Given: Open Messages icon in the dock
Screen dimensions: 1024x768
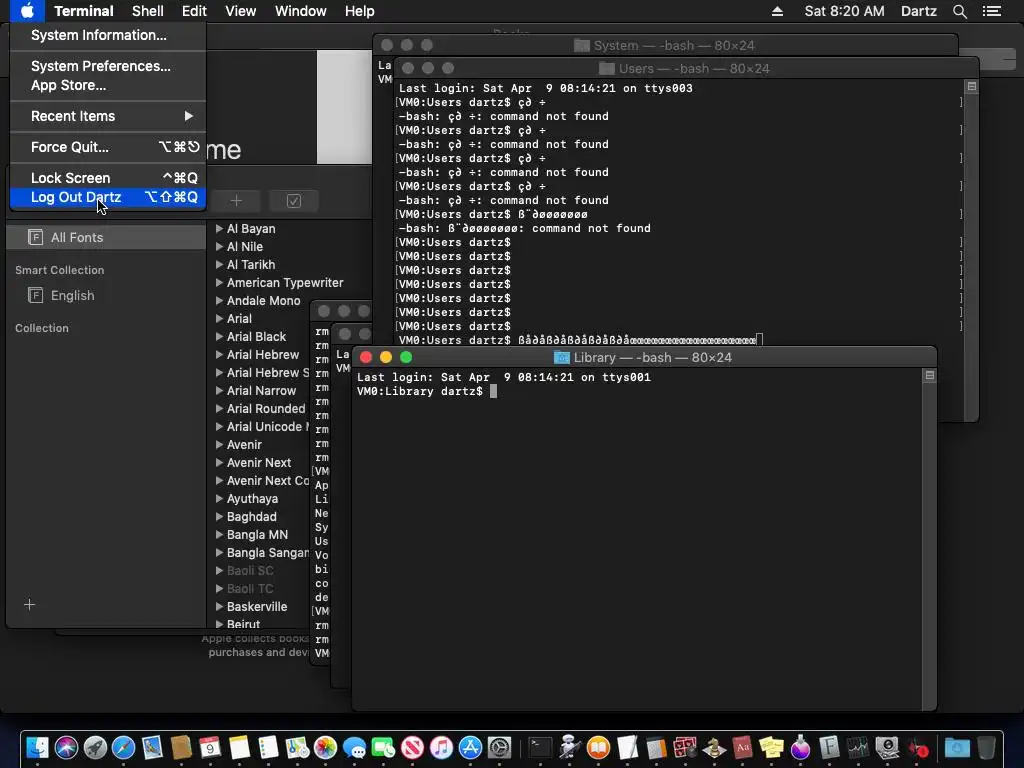Looking at the screenshot, I should pos(355,748).
